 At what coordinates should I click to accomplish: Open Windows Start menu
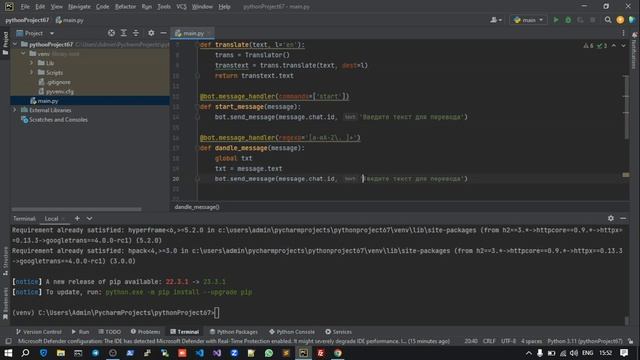coord(8,353)
